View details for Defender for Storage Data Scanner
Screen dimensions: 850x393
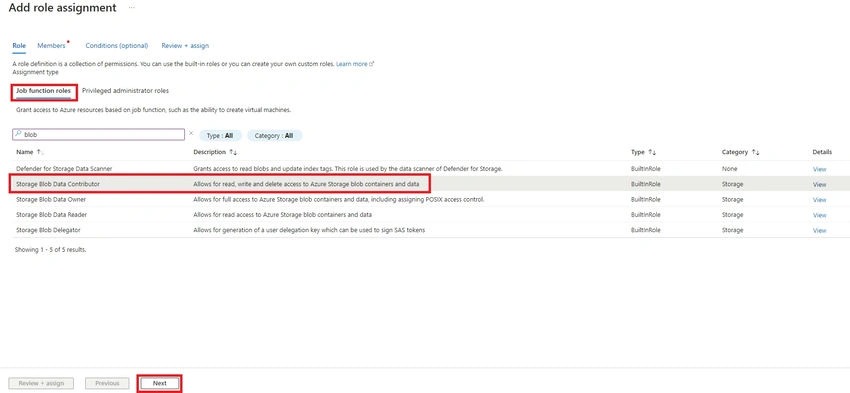pos(820,169)
